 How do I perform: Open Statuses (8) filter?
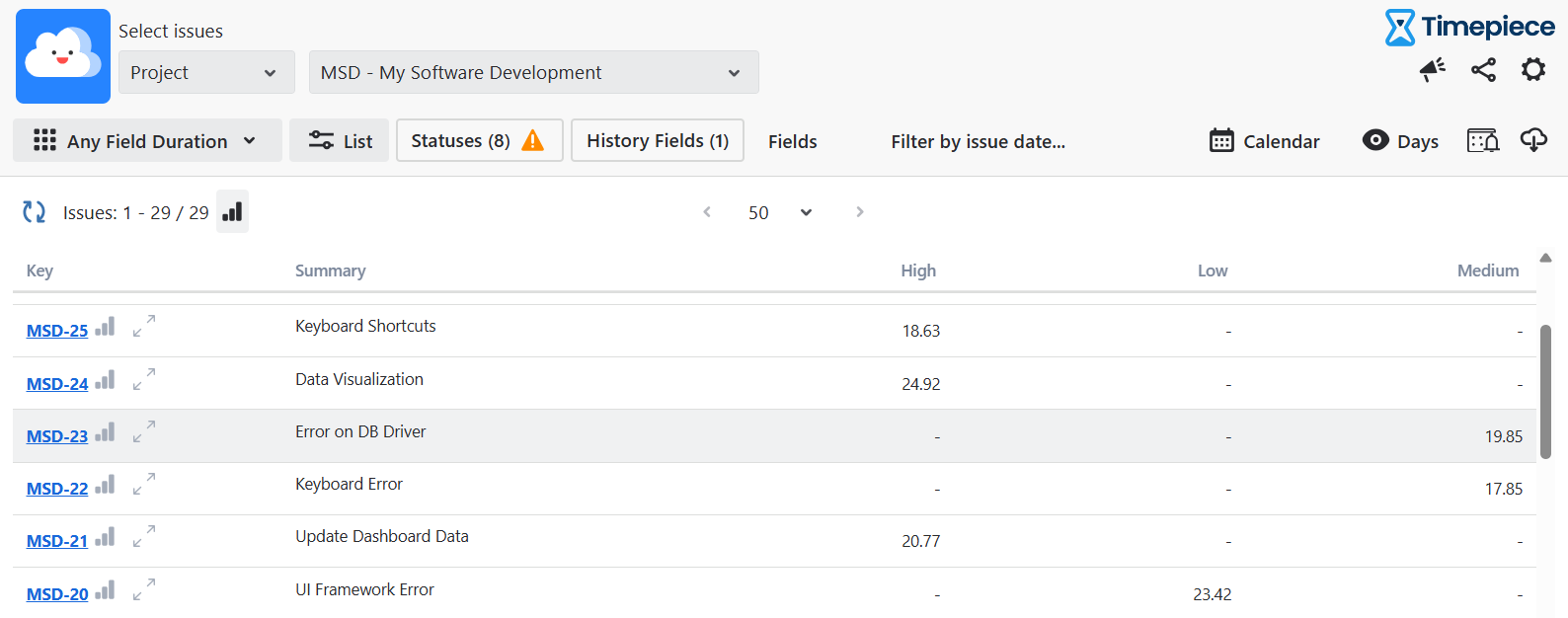click(x=479, y=140)
